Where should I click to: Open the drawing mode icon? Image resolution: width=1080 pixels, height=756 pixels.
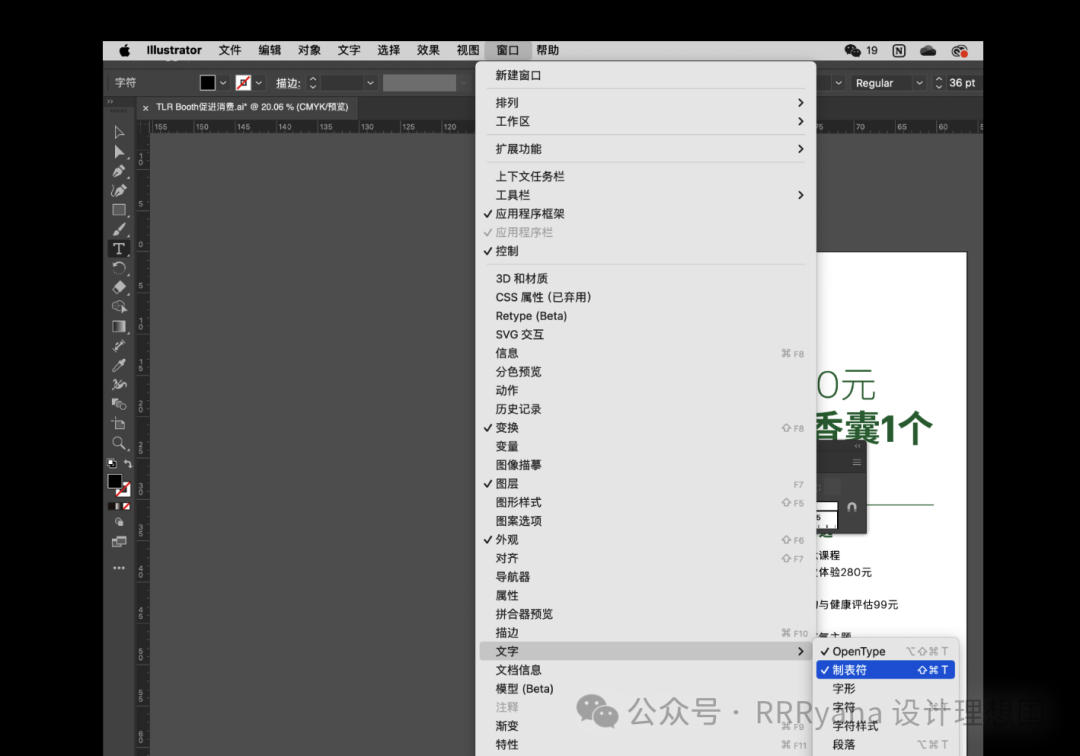(x=119, y=523)
